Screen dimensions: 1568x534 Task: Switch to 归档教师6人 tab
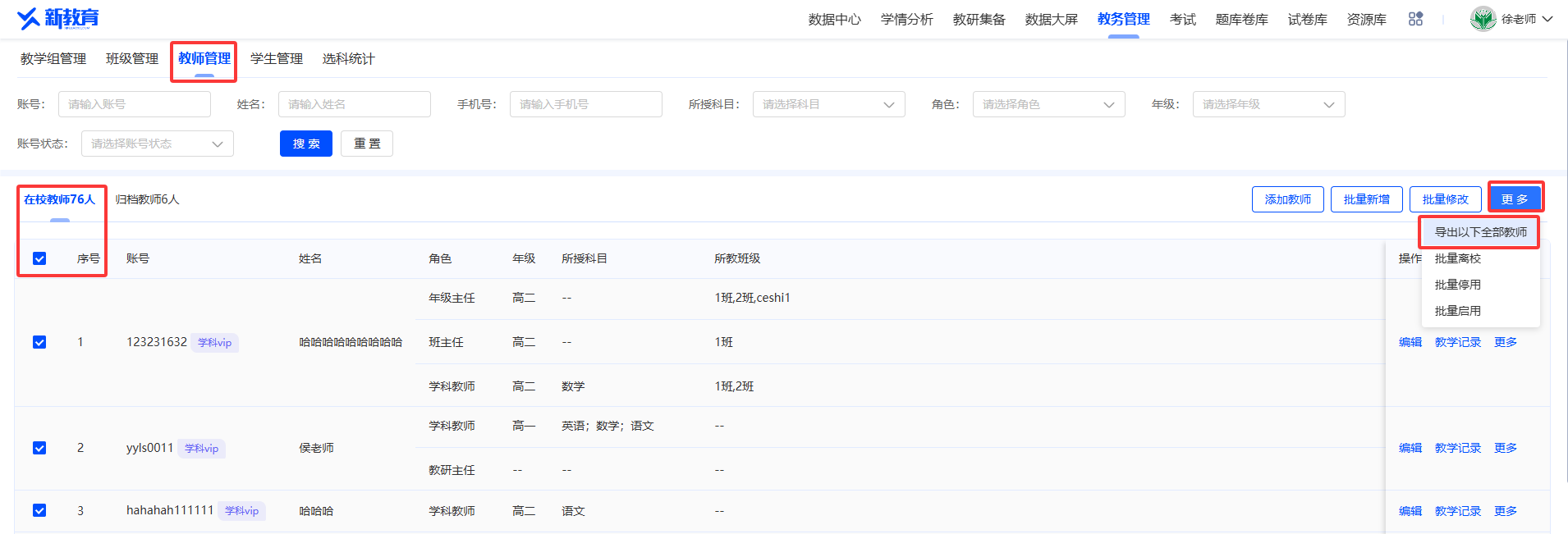[147, 199]
